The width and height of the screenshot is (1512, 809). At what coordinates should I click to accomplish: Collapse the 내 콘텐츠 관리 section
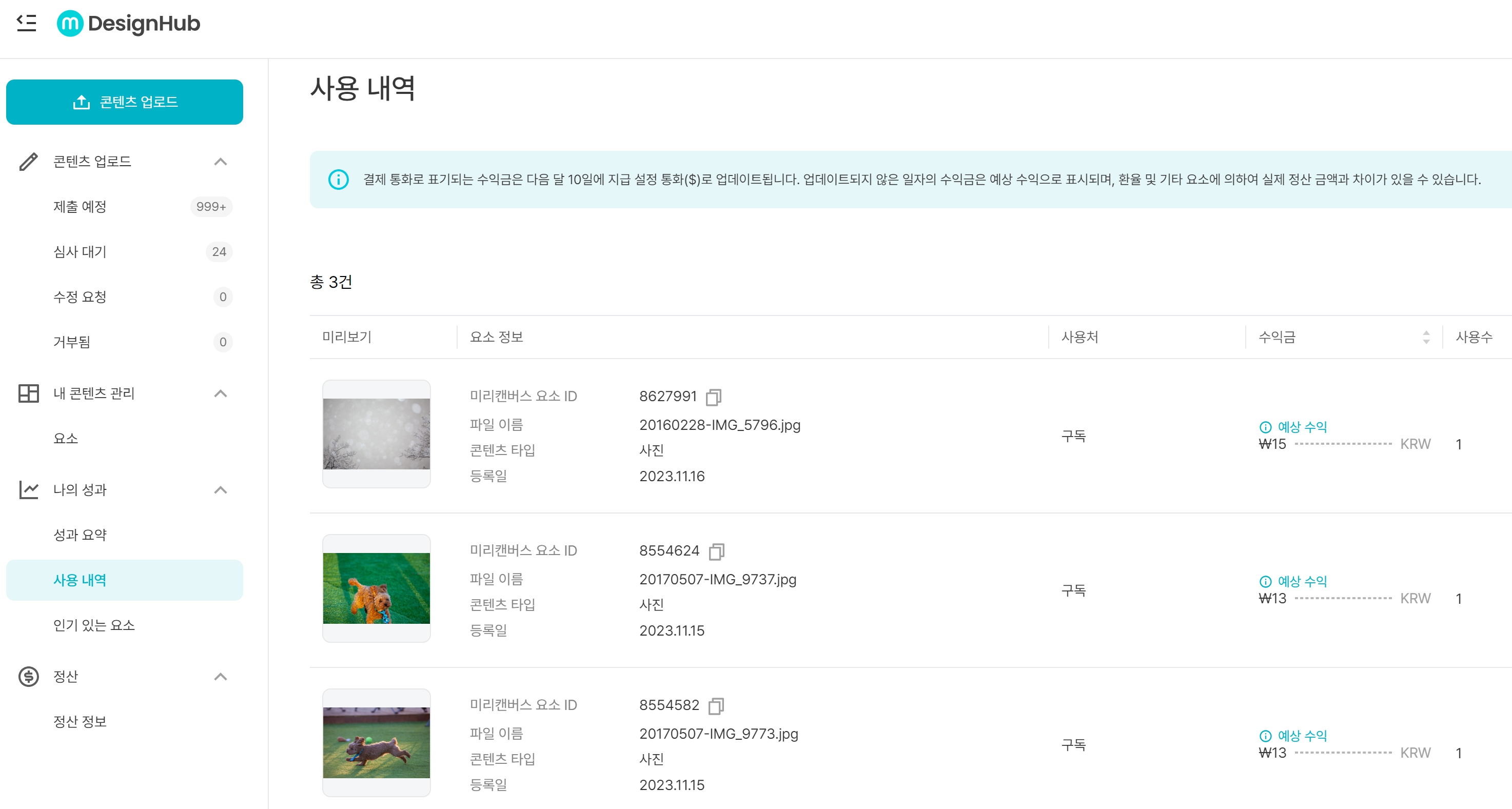point(220,393)
